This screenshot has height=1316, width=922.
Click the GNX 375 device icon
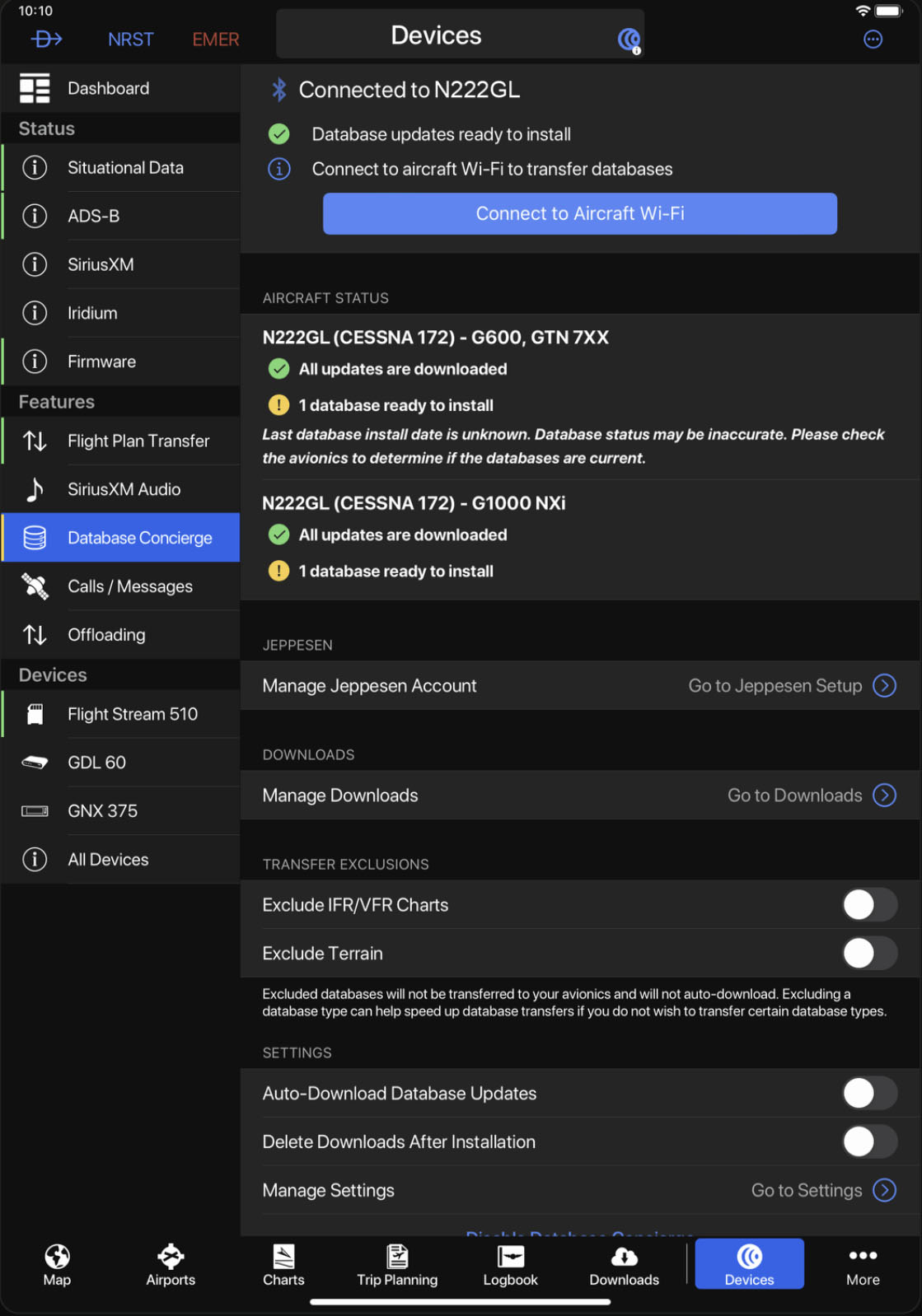coord(35,811)
